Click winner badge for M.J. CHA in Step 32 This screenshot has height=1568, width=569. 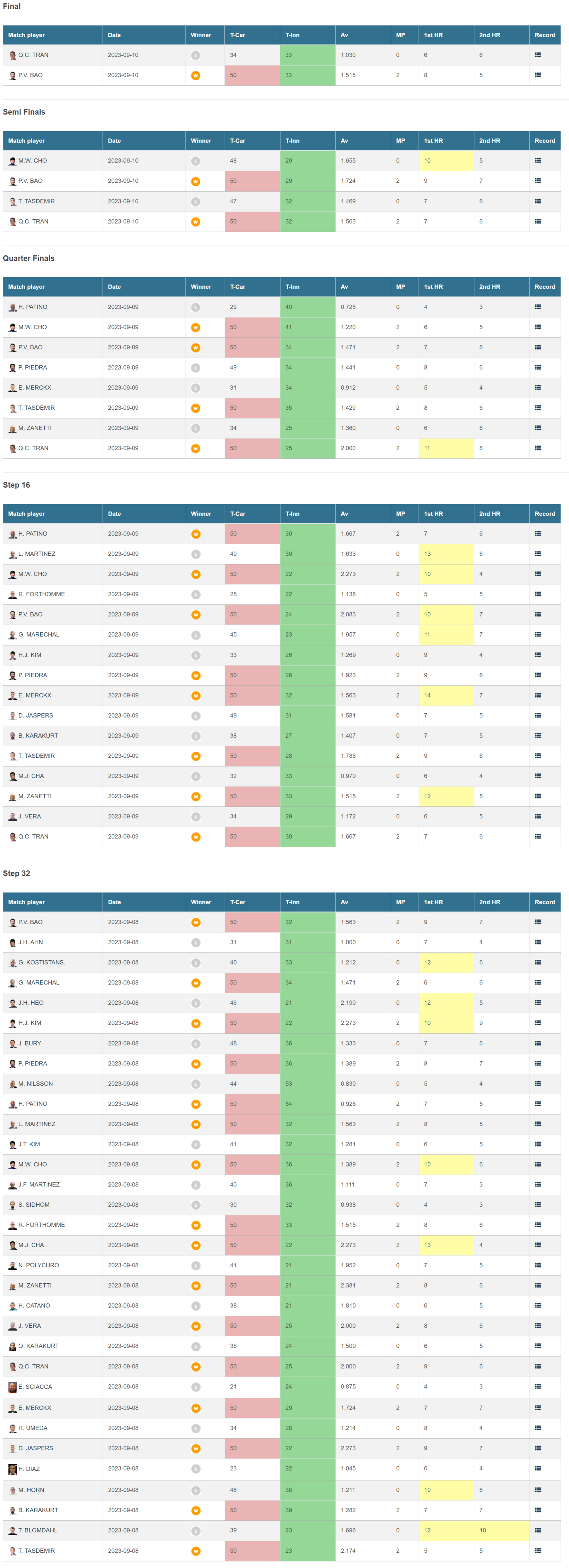pyautogui.click(x=195, y=1245)
